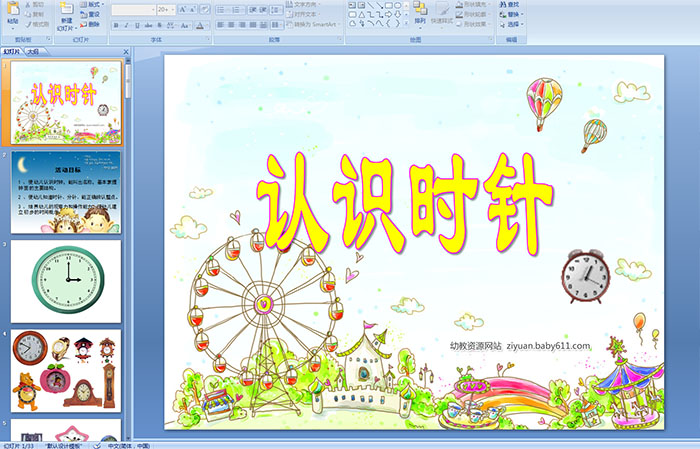
Task: Click the Paste clipboard icon
Action: point(13,8)
